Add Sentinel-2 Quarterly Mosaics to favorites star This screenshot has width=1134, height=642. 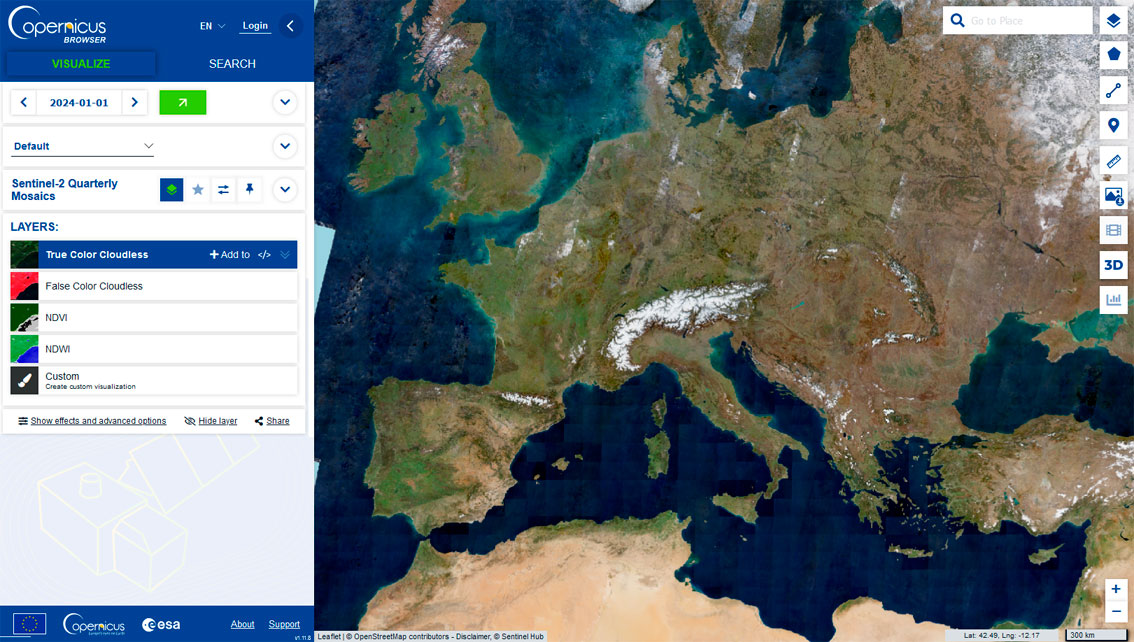click(197, 189)
